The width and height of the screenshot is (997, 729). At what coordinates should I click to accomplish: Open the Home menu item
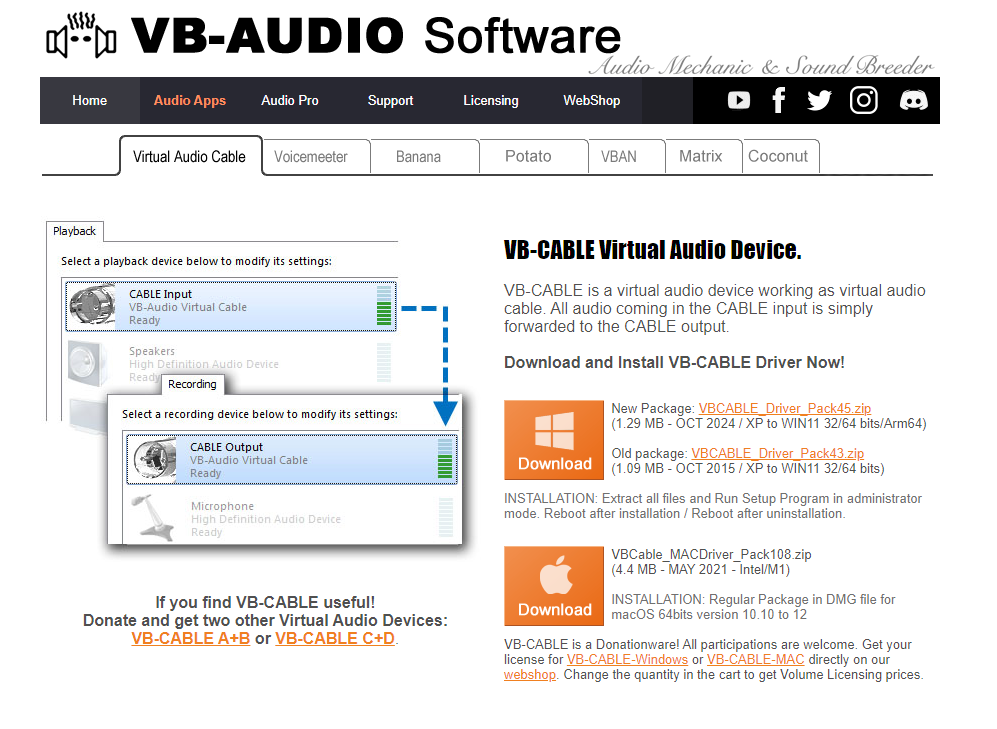90,101
